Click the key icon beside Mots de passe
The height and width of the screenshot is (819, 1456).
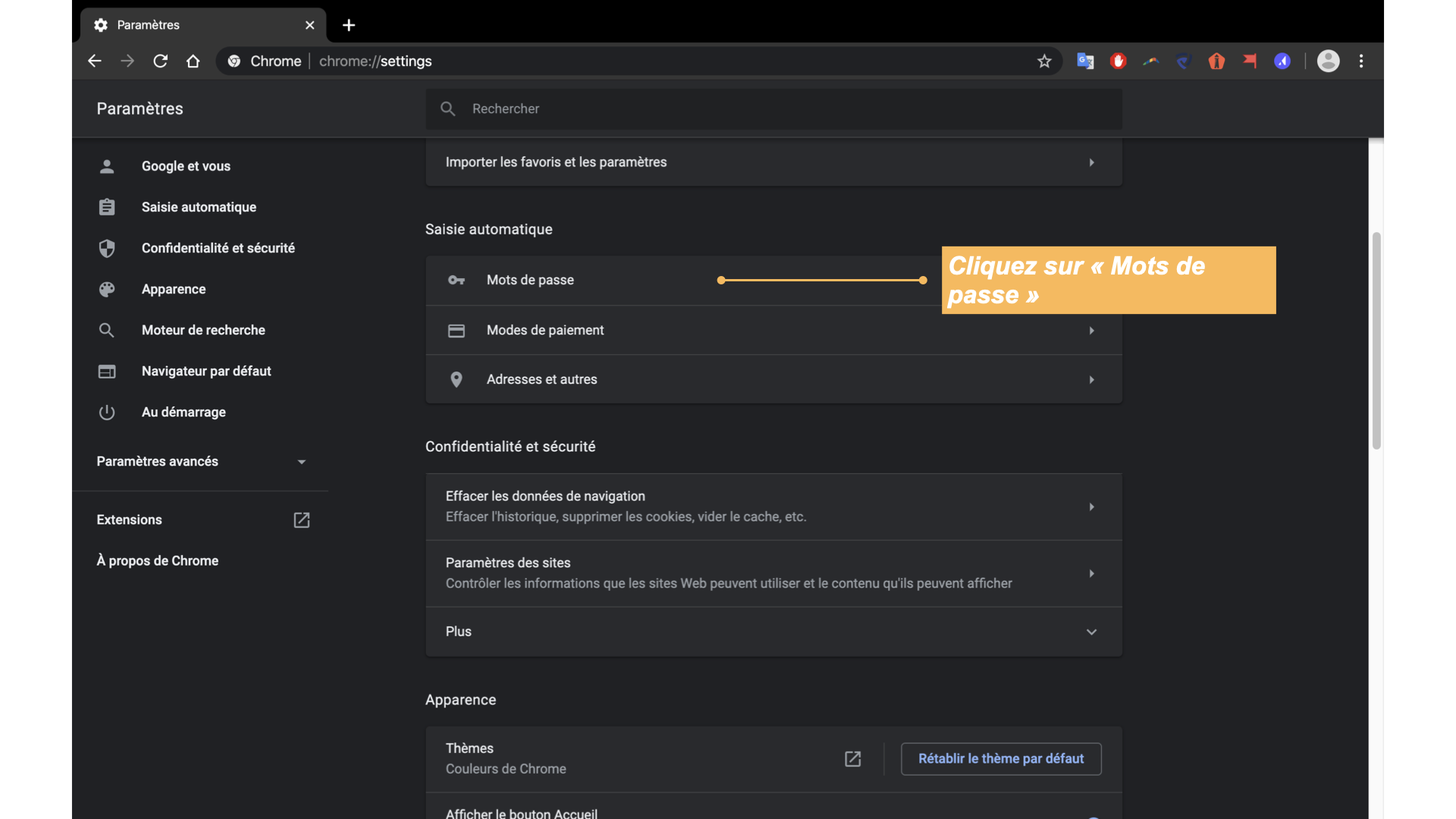click(457, 280)
